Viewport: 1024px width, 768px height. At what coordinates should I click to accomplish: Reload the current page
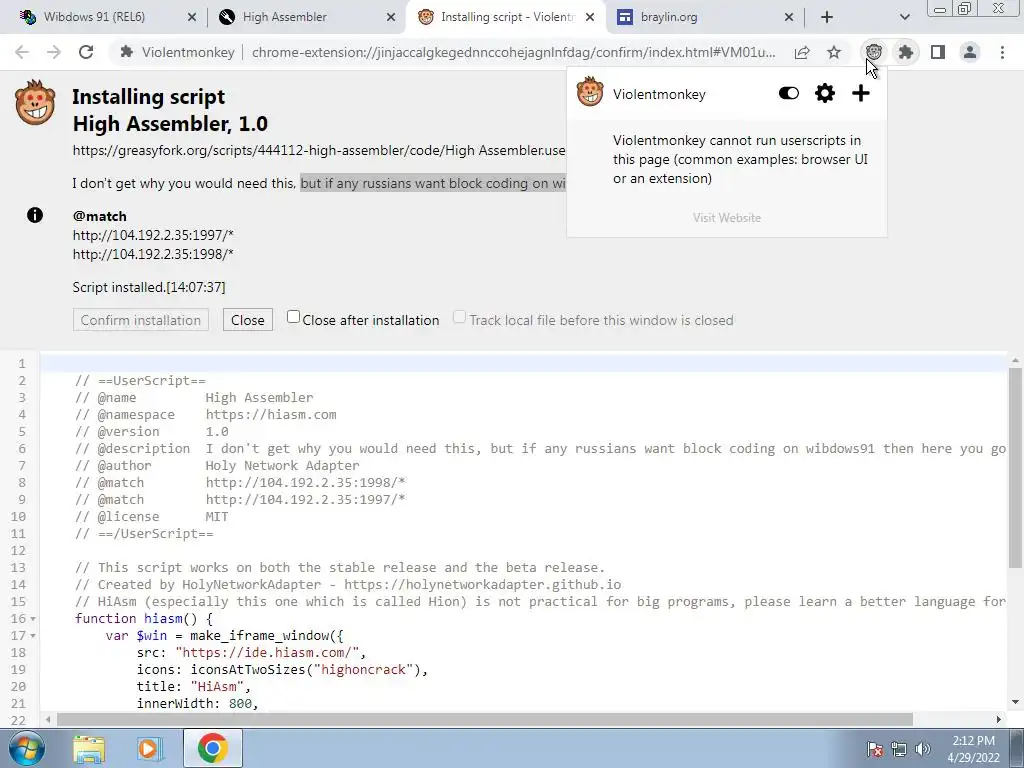pyautogui.click(x=86, y=52)
